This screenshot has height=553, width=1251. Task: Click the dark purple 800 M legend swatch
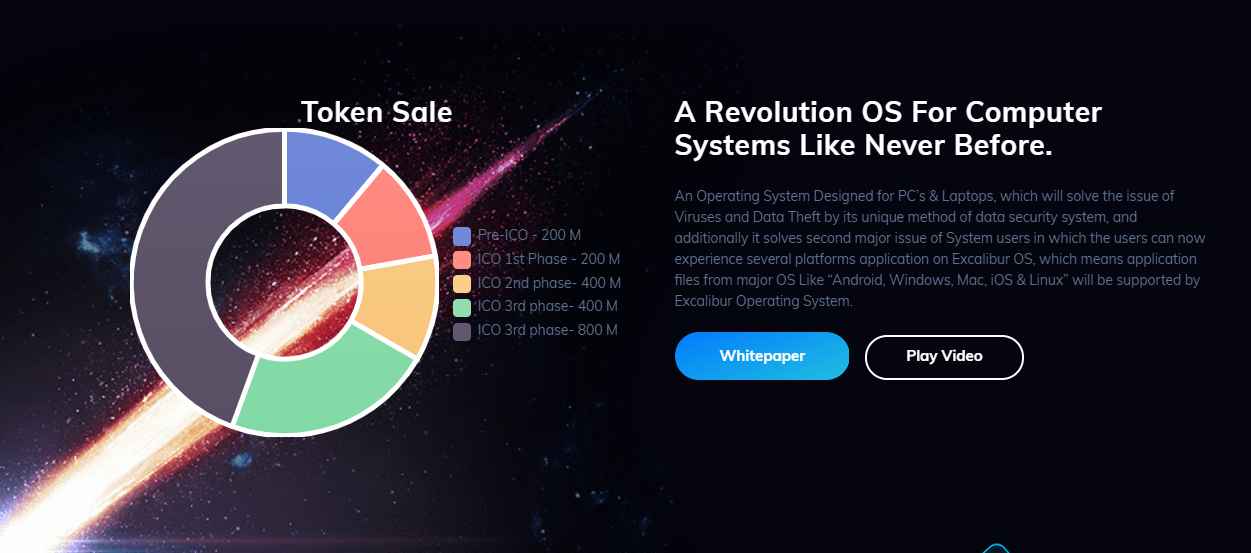click(462, 331)
